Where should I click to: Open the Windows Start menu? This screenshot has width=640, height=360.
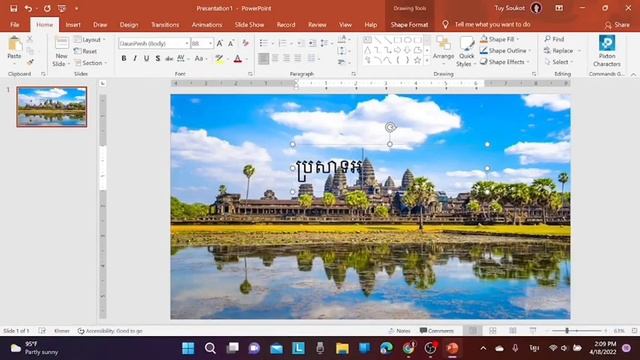coord(188,348)
